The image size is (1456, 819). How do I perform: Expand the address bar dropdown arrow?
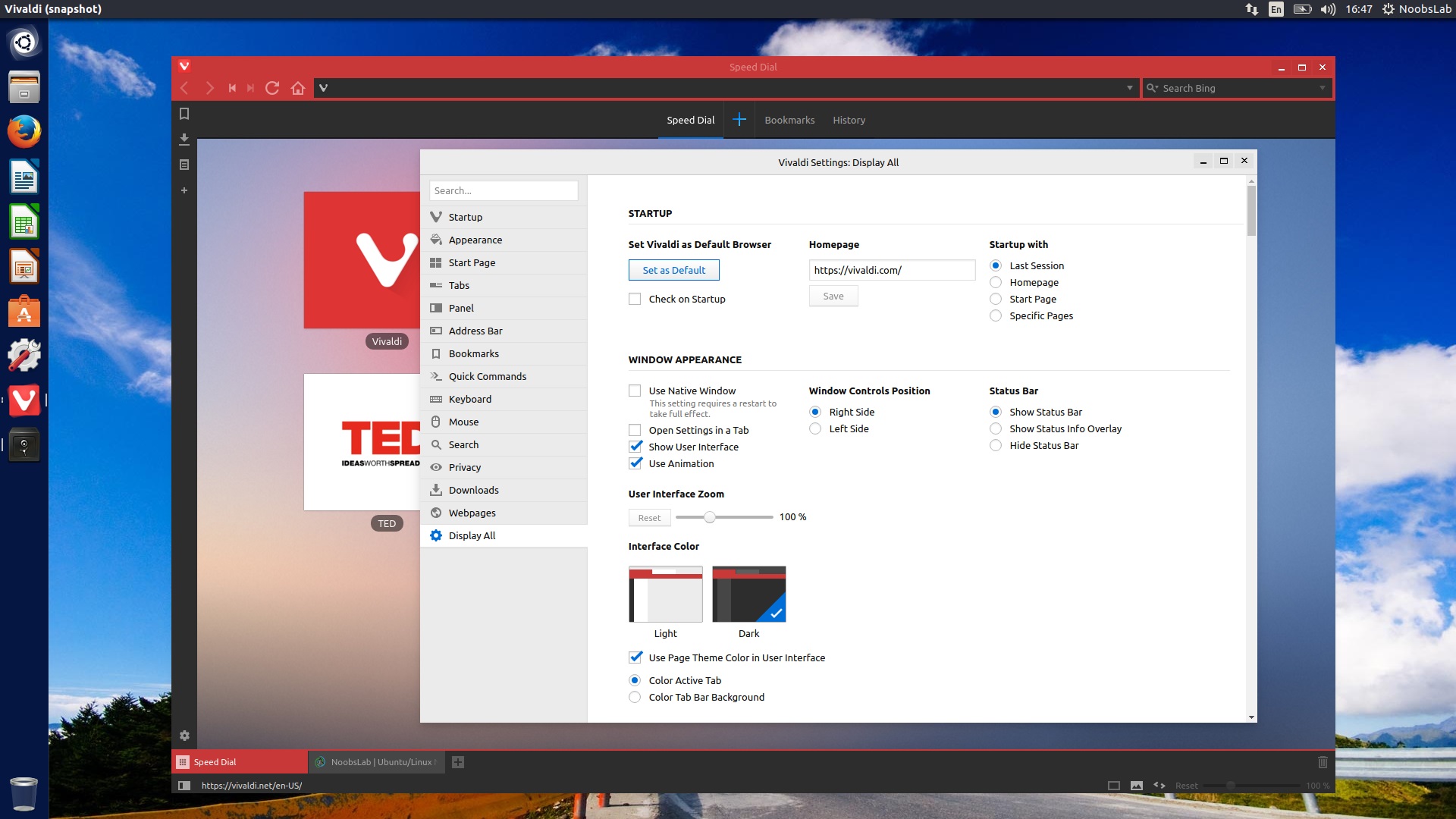click(1129, 88)
